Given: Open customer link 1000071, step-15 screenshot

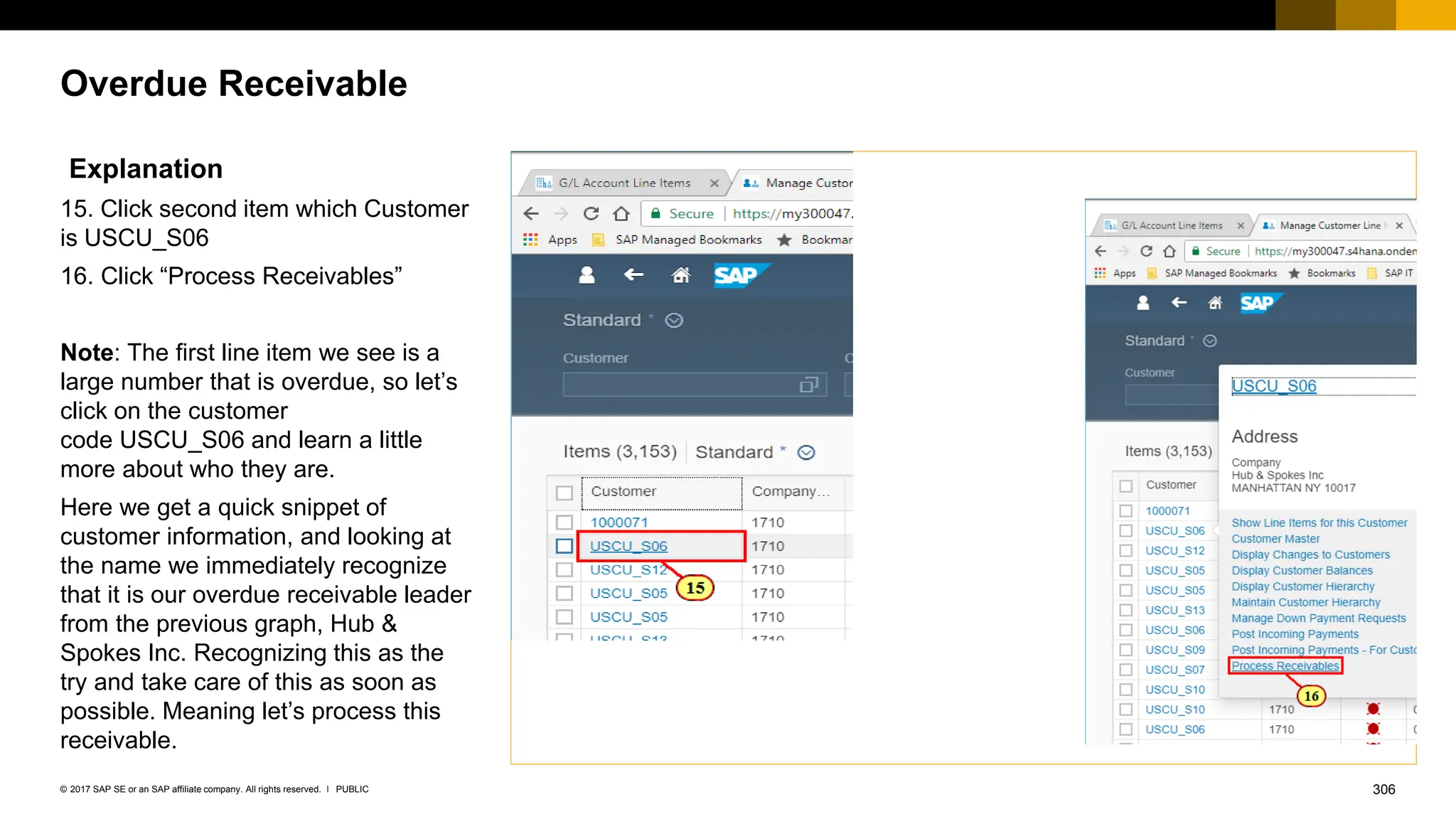Looking at the screenshot, I should click(619, 523).
